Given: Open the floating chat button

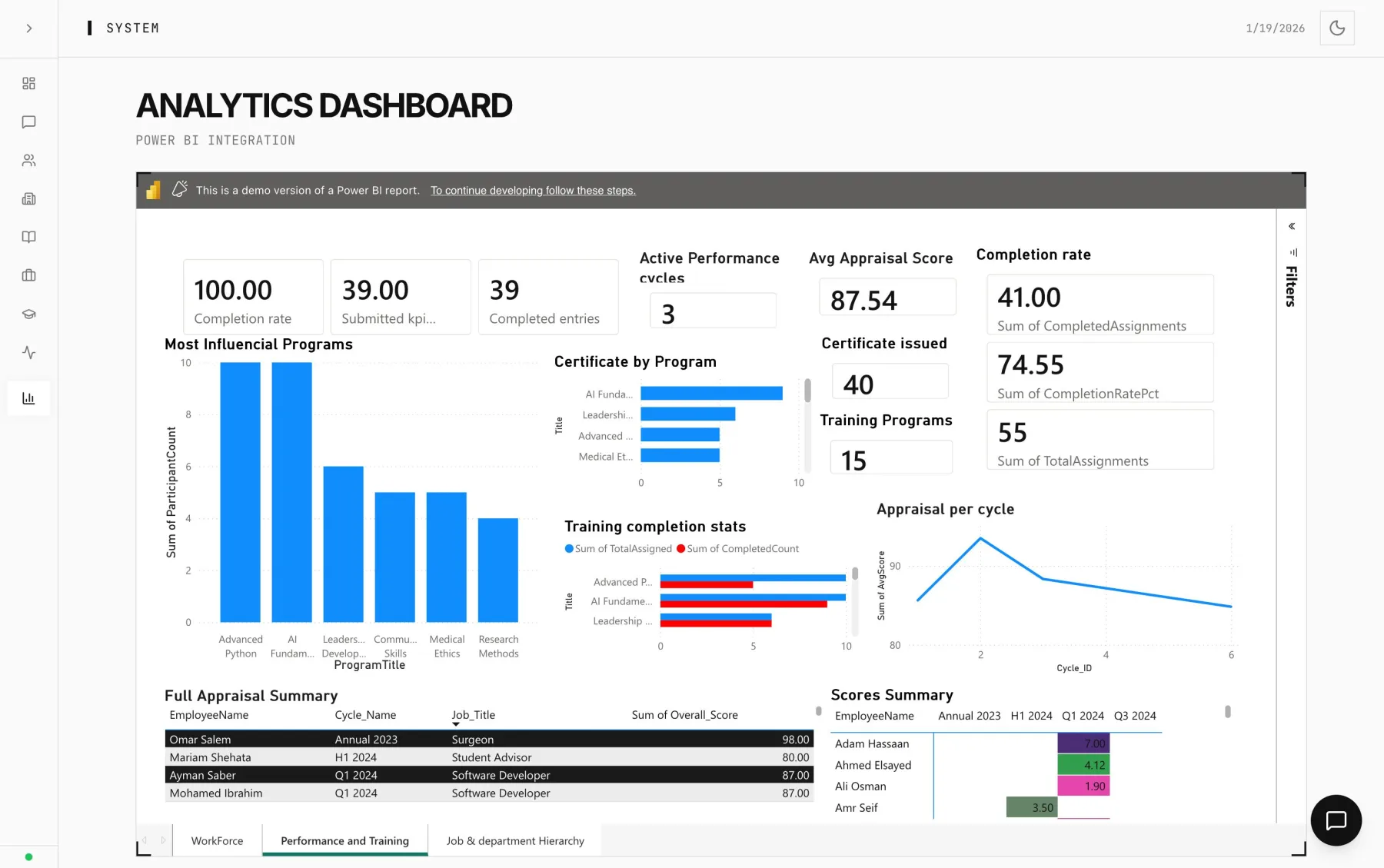Looking at the screenshot, I should [1336, 820].
